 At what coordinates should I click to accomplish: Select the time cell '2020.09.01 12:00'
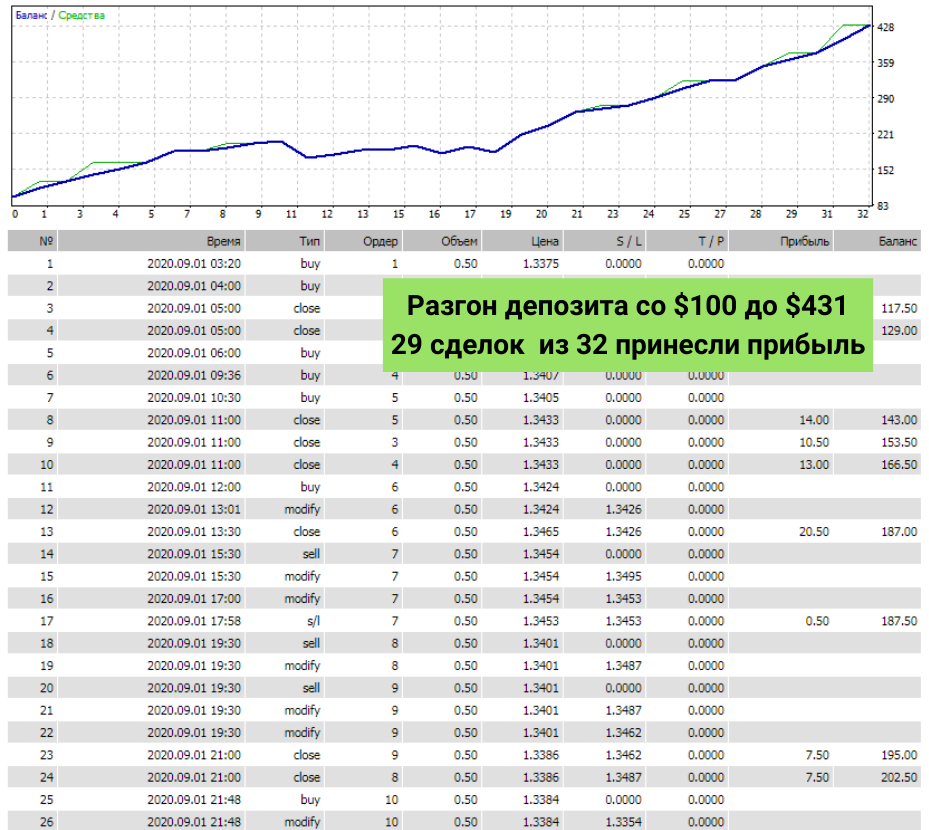(194, 487)
